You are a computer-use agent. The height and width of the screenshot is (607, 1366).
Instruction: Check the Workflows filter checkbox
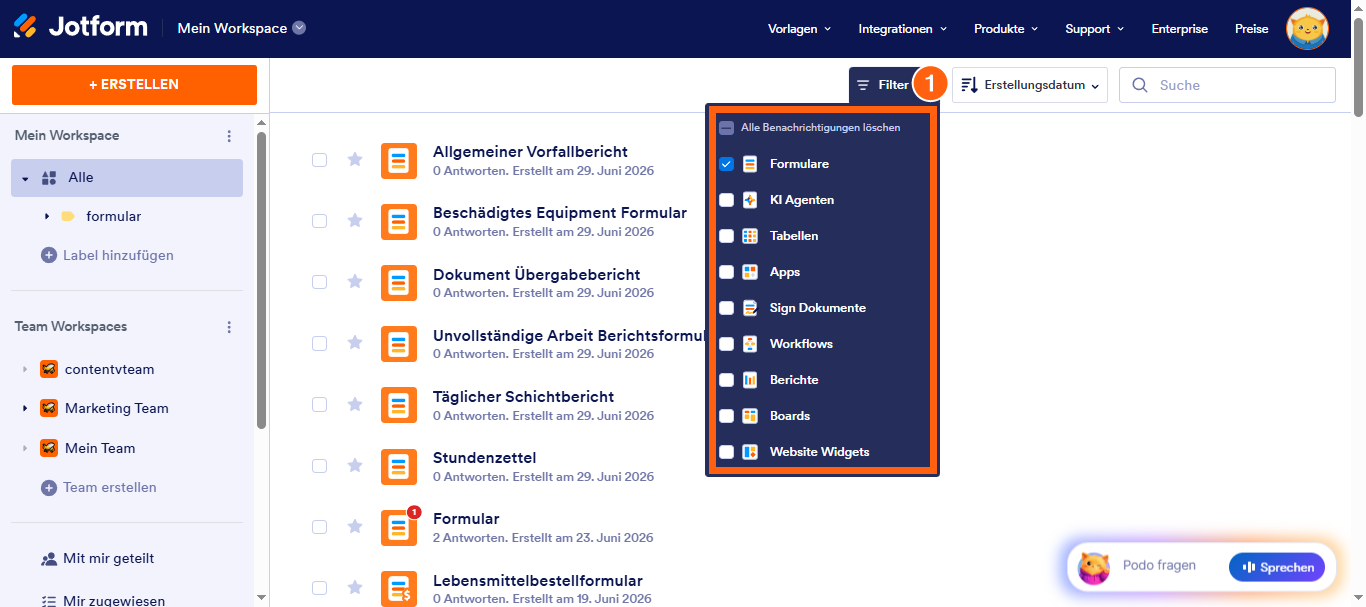(727, 344)
